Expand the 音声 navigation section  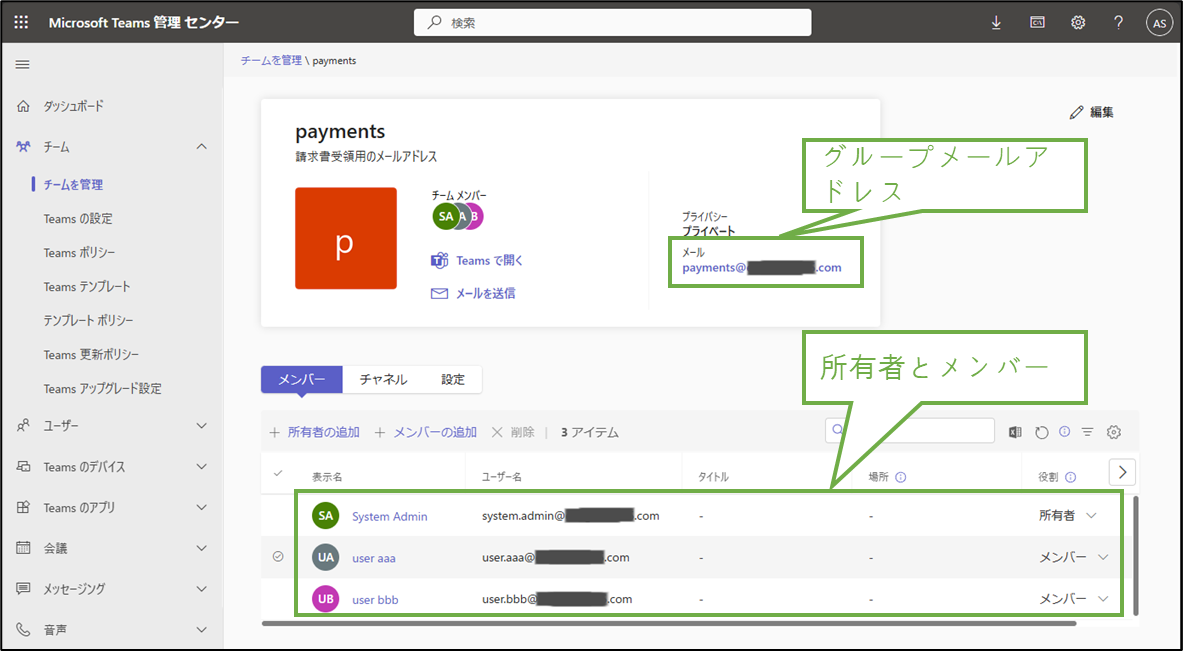[x=201, y=629]
